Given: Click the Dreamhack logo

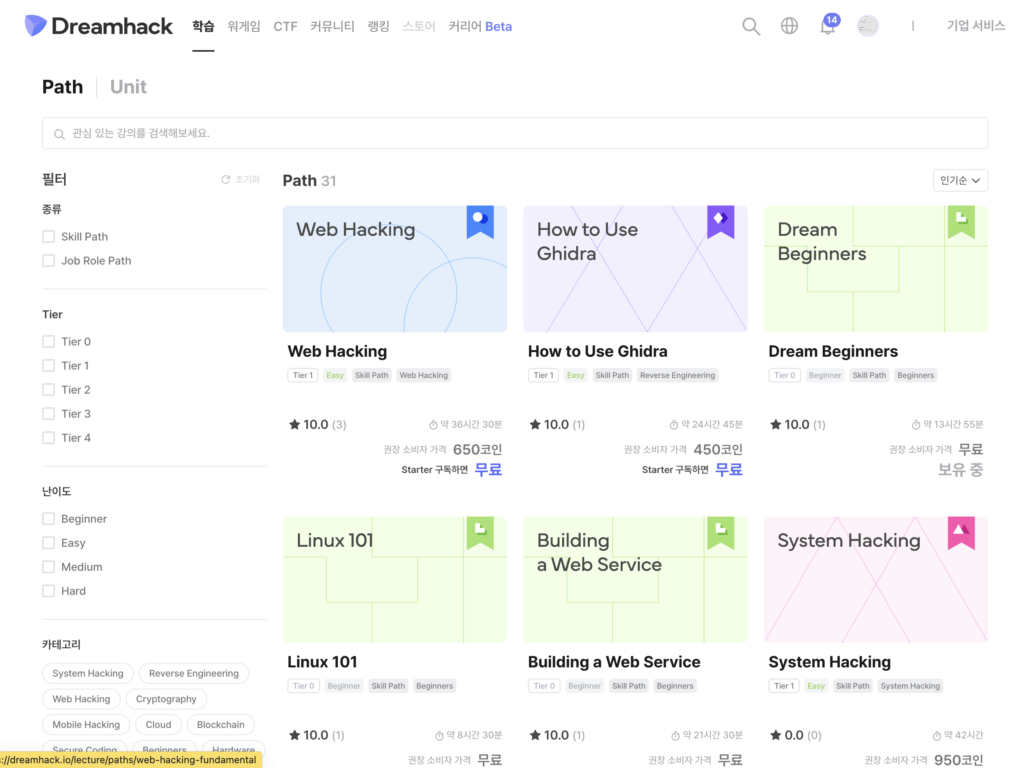Looking at the screenshot, I should pos(99,26).
